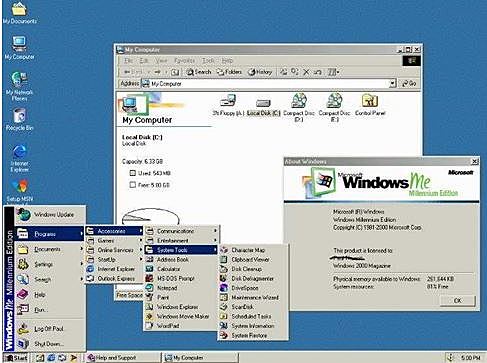Screen dimensions: 487x363
Task: Switch to Help and Support taskbar button
Action: [123, 358]
